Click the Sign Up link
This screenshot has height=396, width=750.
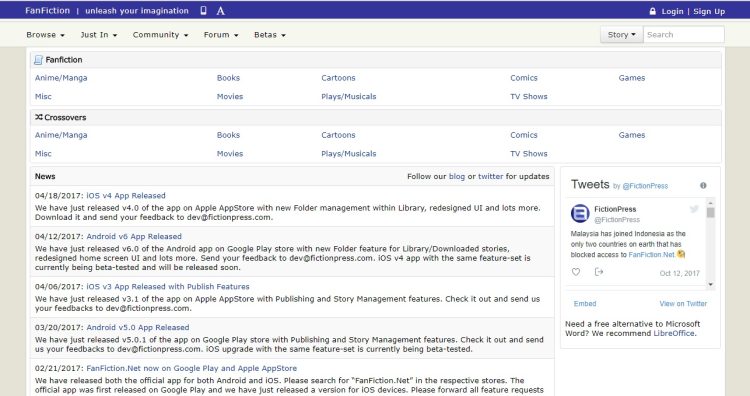(709, 11)
